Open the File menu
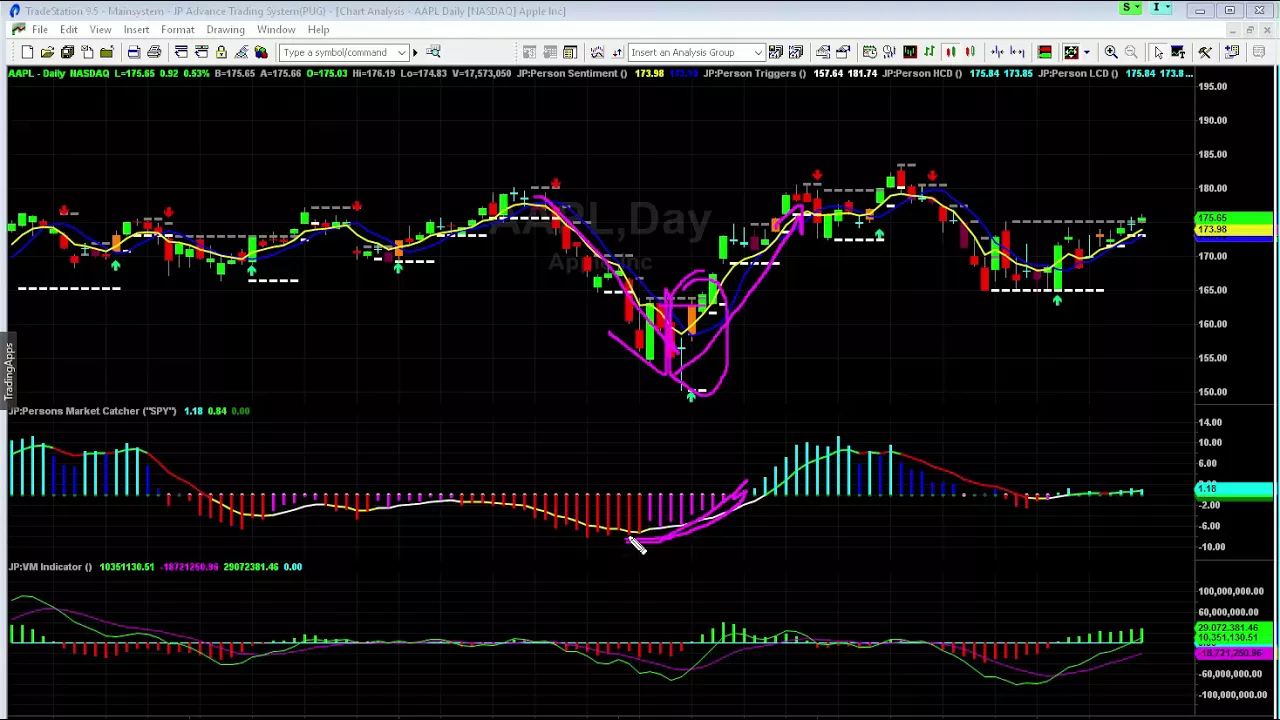Image resolution: width=1280 pixels, height=720 pixels. (40, 30)
